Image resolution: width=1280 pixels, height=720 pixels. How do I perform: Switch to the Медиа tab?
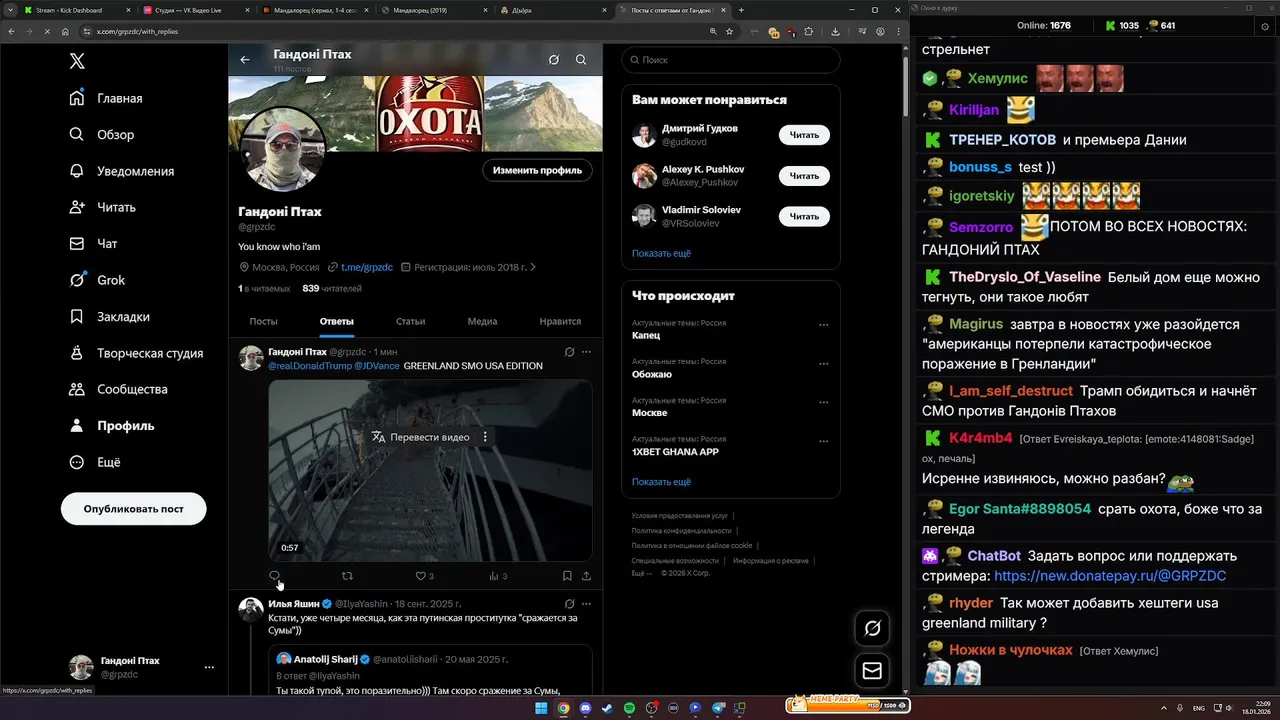coord(482,321)
